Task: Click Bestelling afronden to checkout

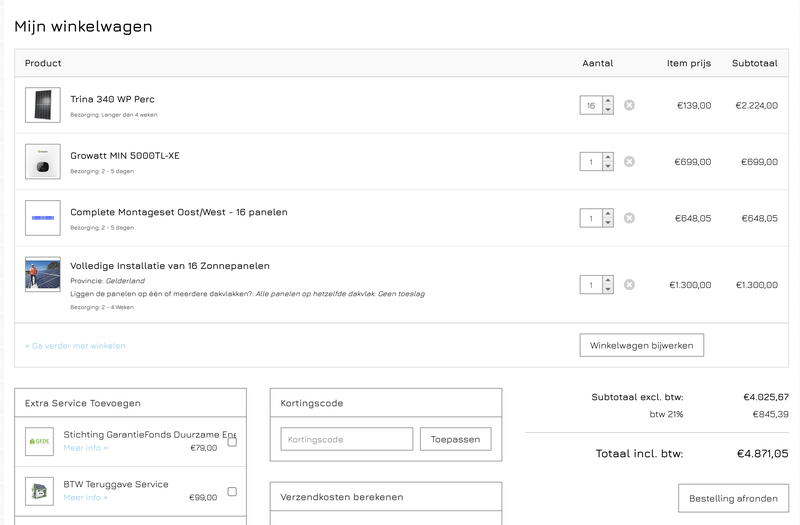Action: click(x=734, y=498)
